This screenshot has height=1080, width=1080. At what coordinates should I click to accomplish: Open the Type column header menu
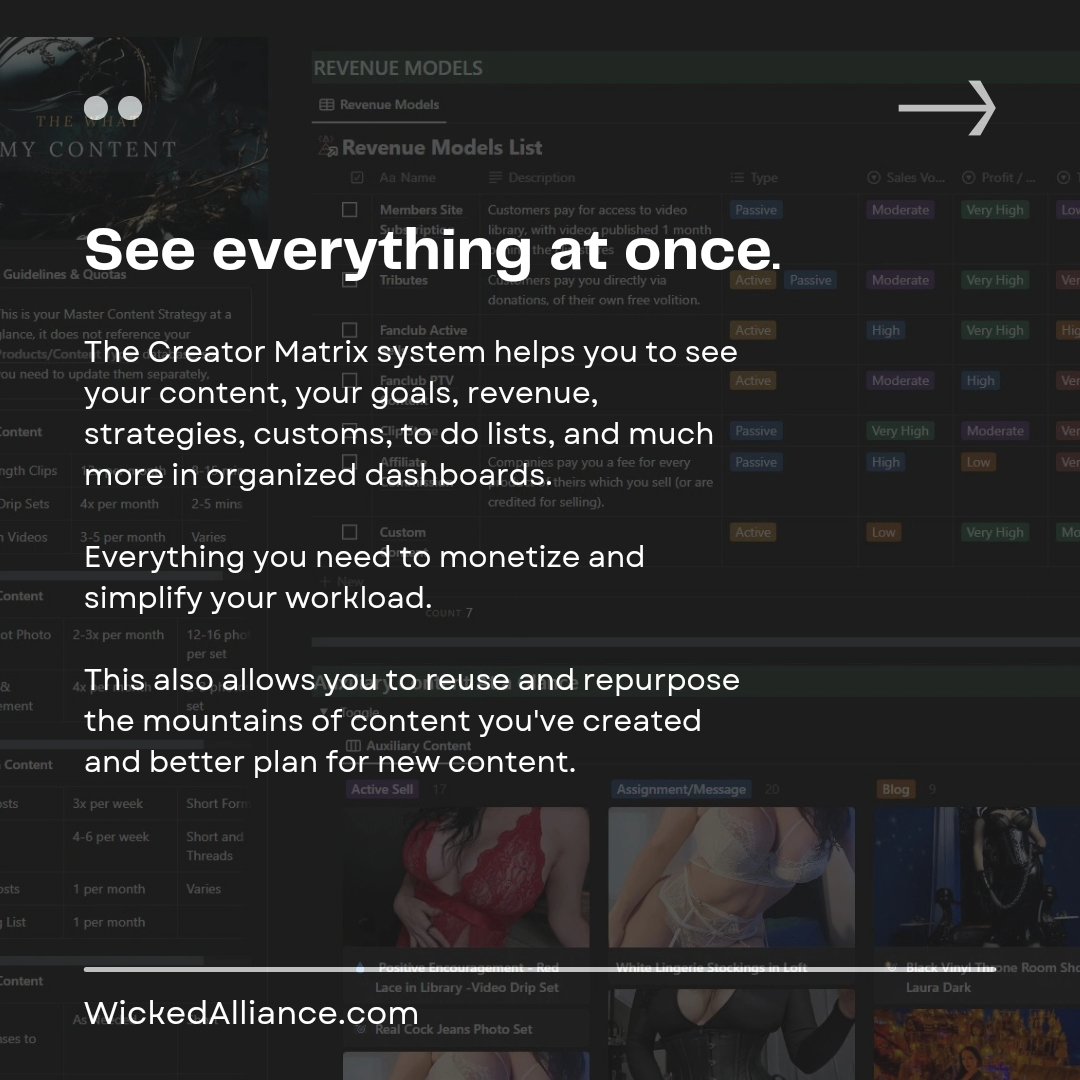pos(754,178)
